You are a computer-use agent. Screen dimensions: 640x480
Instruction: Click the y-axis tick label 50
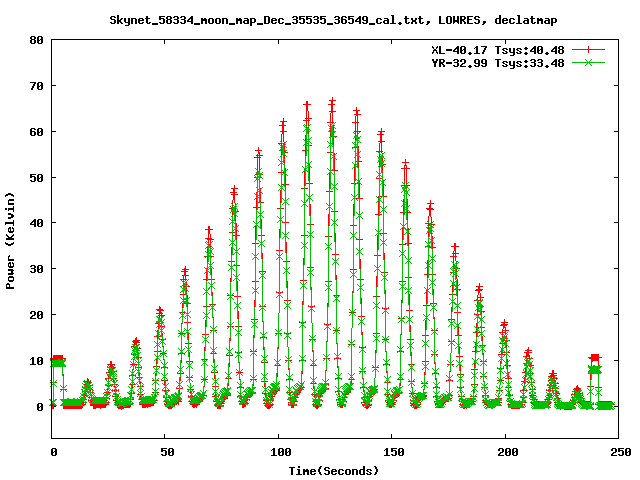click(x=37, y=178)
